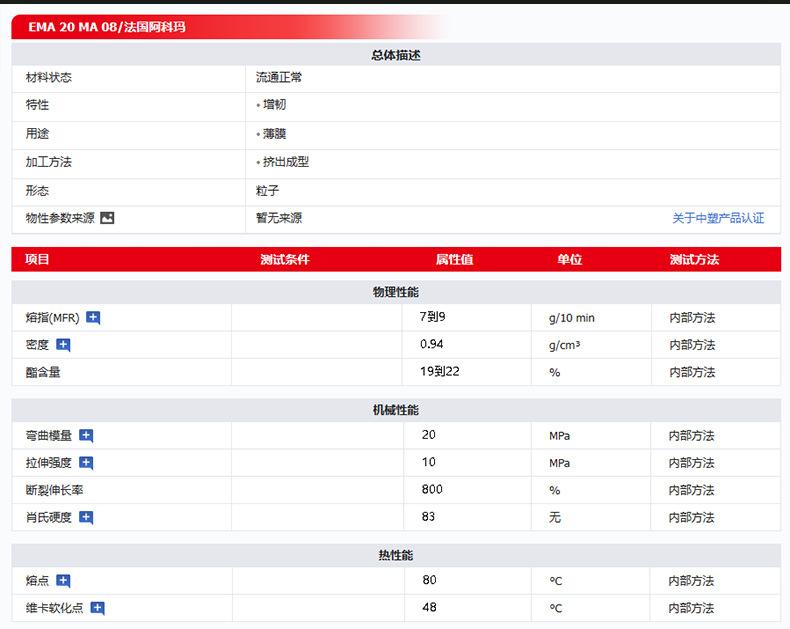Collapse the 物理性能 section header
This screenshot has height=629, width=790.
click(396, 292)
